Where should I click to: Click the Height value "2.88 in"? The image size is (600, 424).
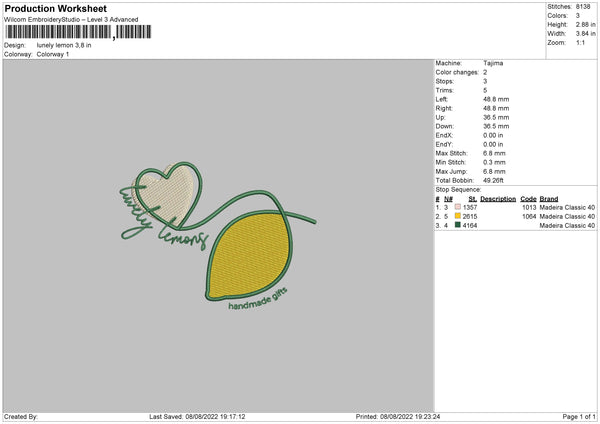click(x=585, y=24)
